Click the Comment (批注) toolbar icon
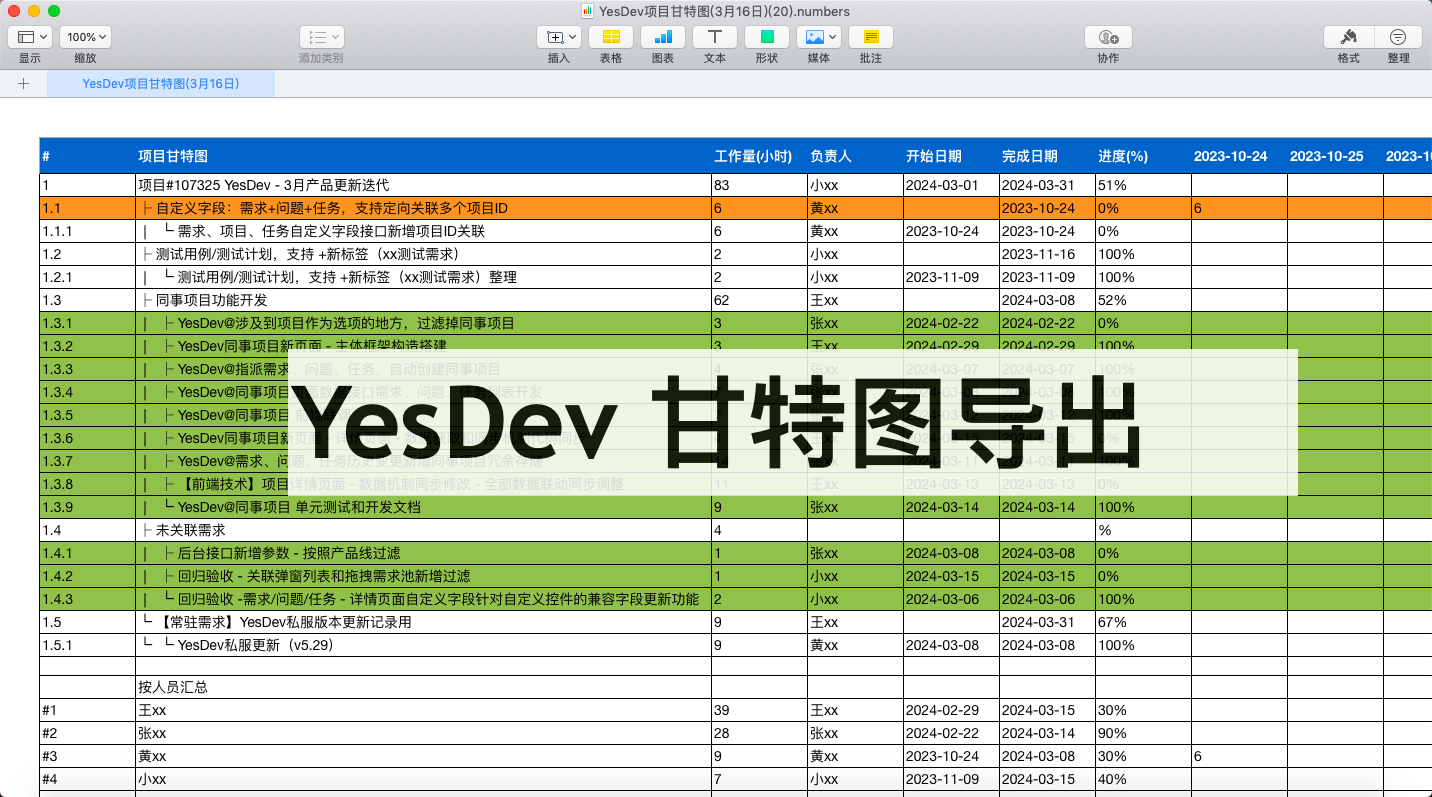This screenshot has height=797, width=1432. (x=871, y=37)
